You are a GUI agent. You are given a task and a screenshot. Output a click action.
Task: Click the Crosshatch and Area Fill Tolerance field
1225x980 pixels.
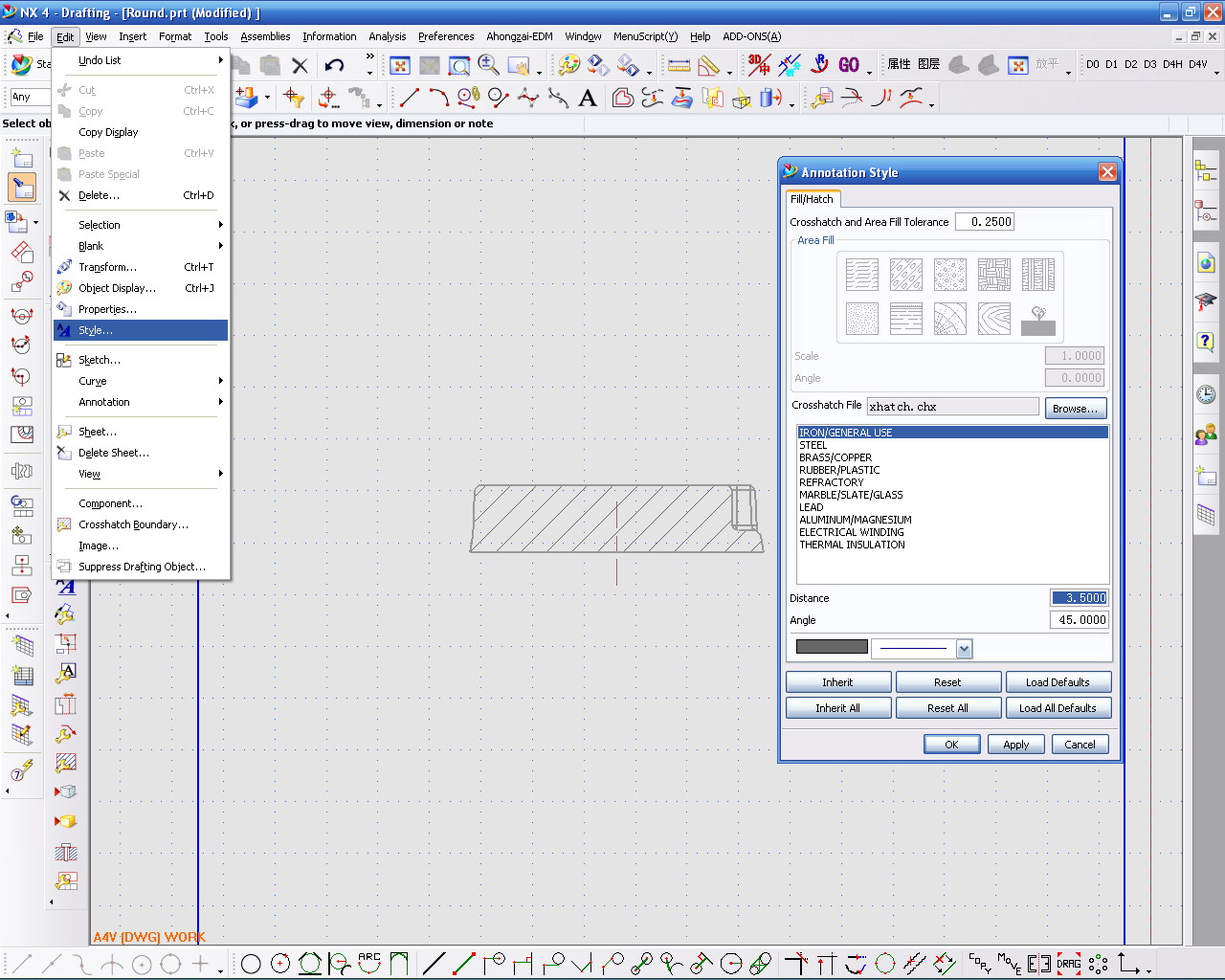986,222
